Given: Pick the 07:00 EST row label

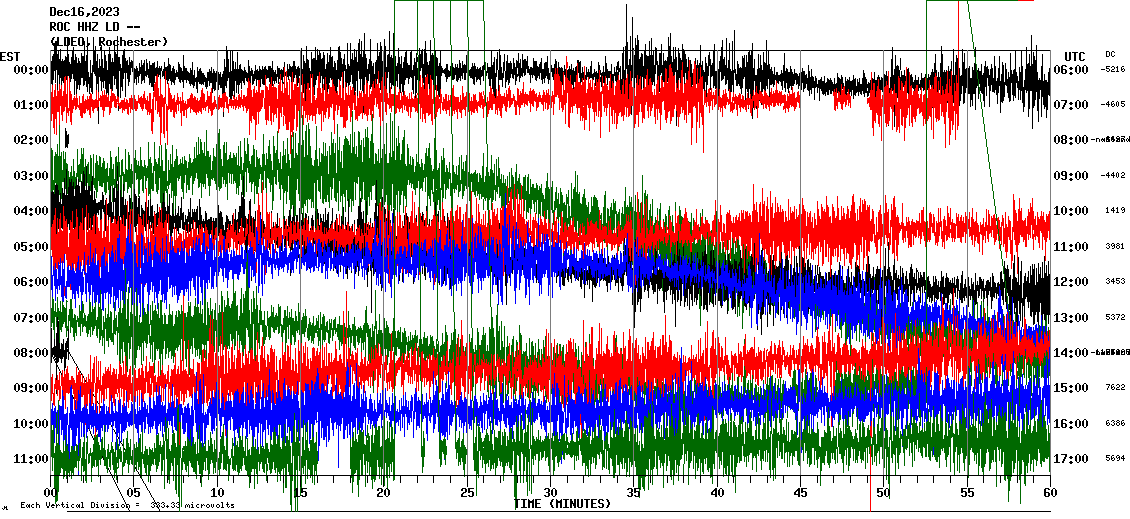Looking at the screenshot, I should tap(31, 318).
